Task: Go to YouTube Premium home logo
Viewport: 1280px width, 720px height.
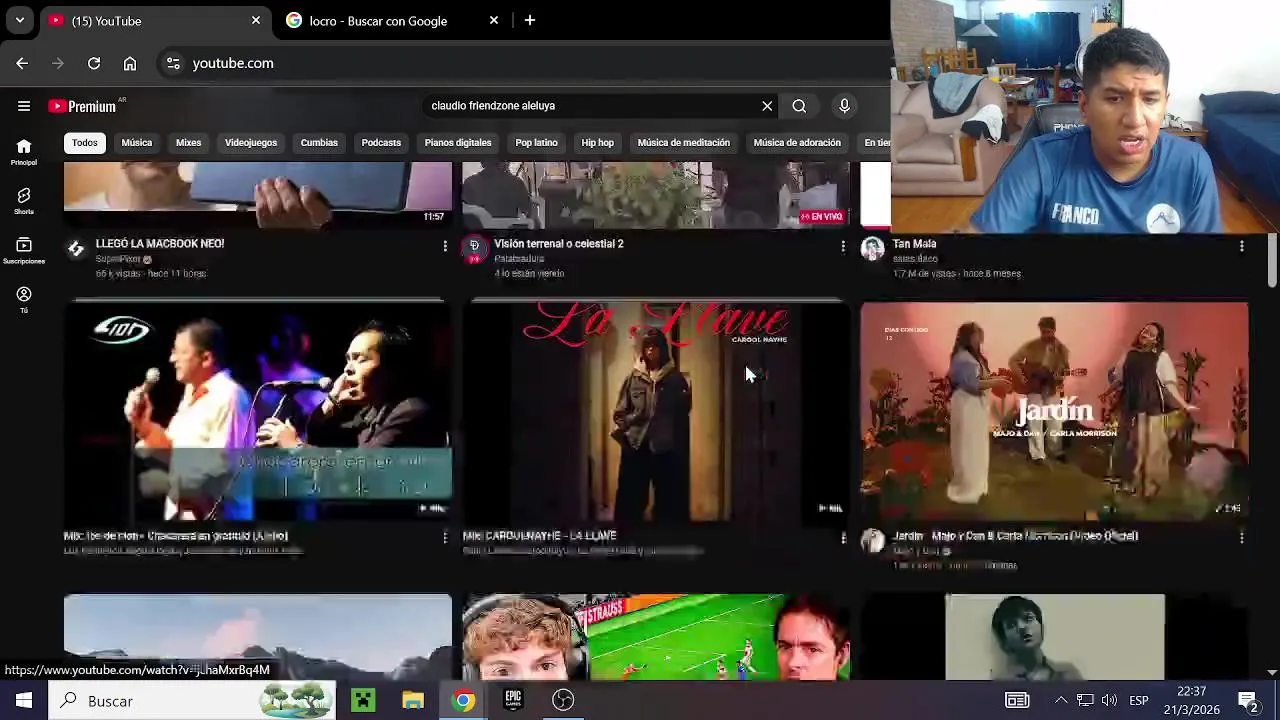Action: 82,106
